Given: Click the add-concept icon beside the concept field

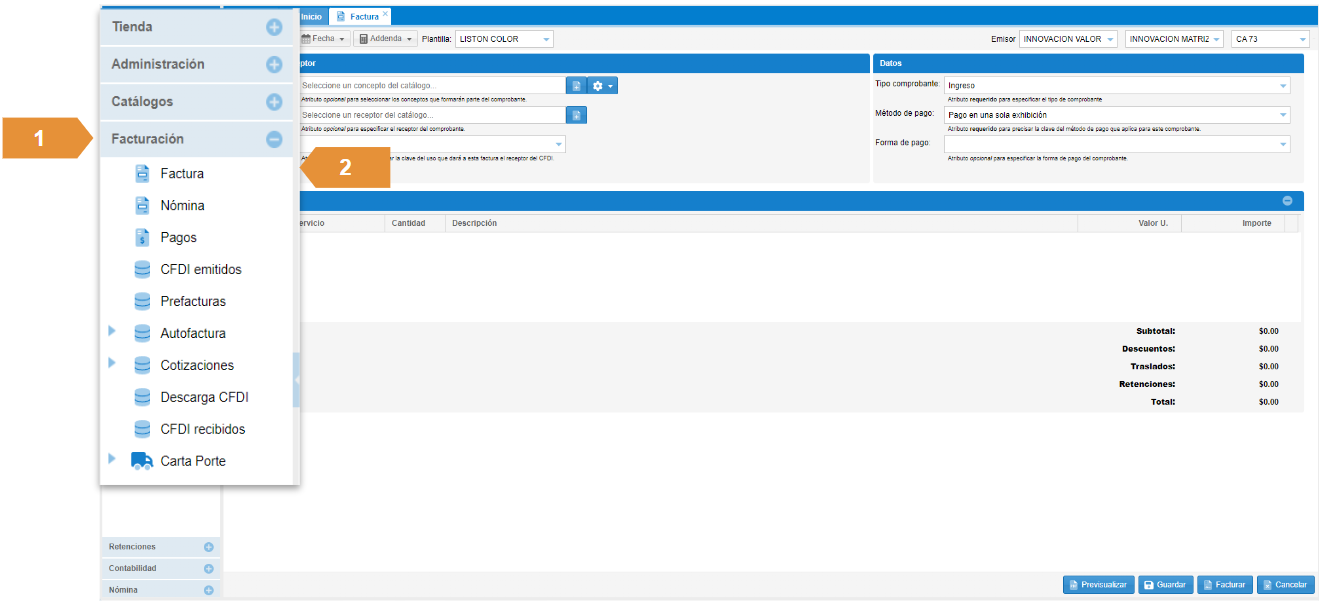Looking at the screenshot, I should point(576,86).
